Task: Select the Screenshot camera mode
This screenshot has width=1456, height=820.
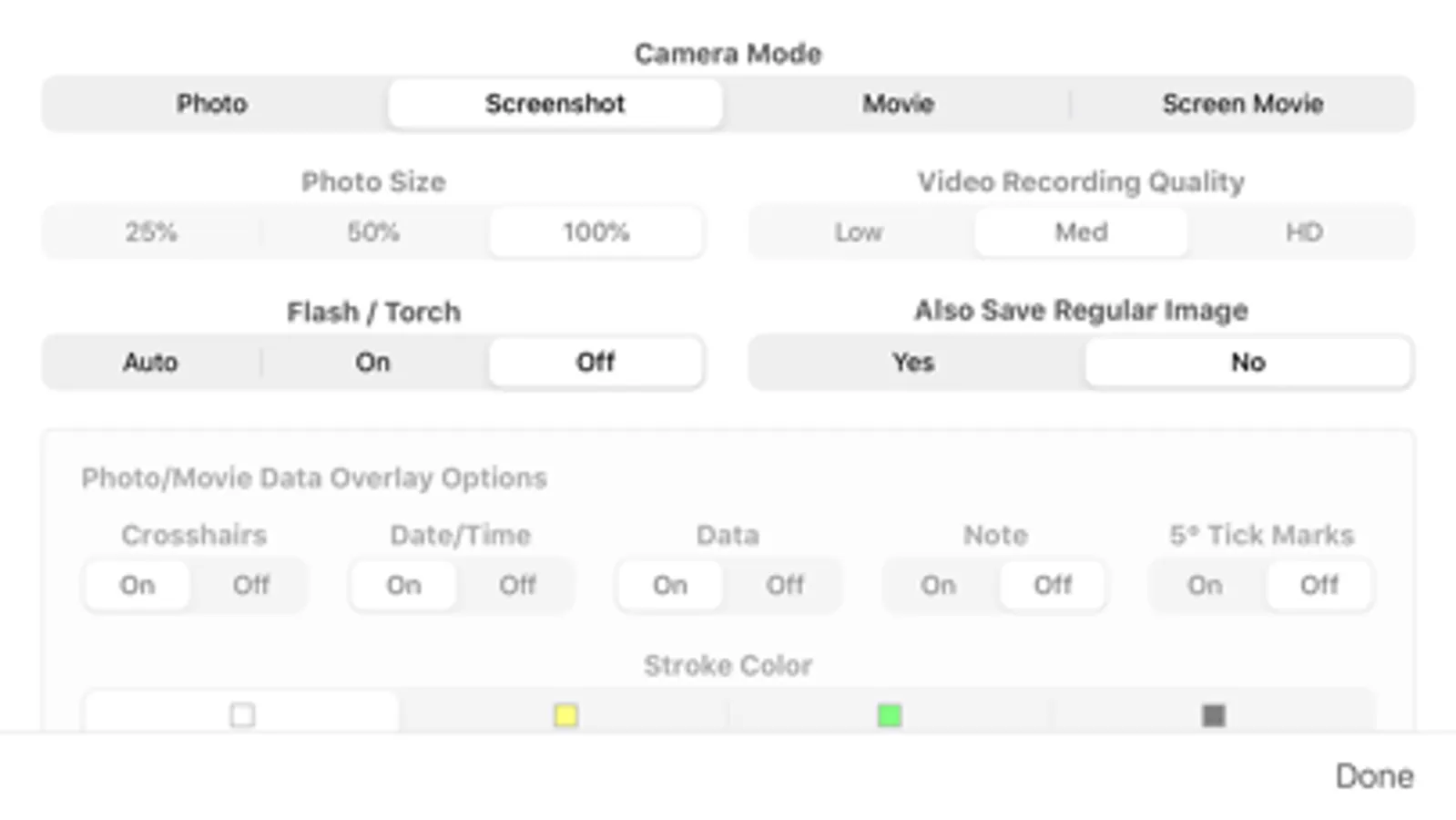Action: tap(555, 104)
